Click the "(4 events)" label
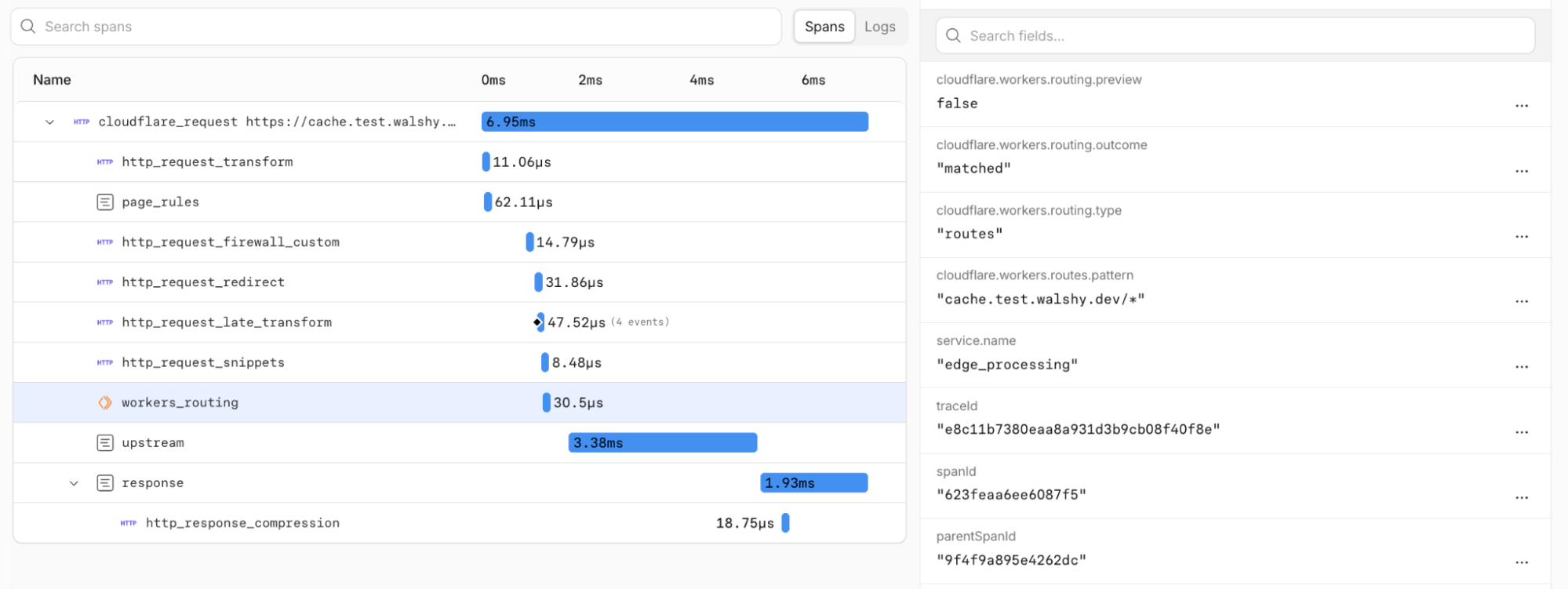 [x=640, y=322]
